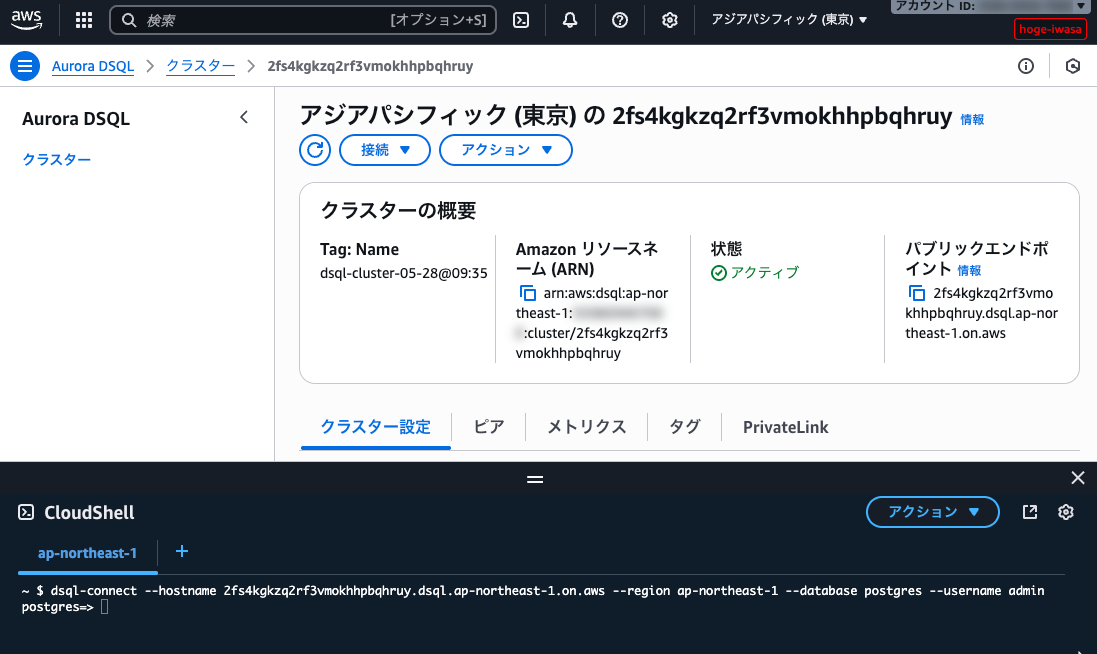Collapse the Aurora DSQL side navigation
1097x654 pixels.
pyautogui.click(x=243, y=118)
